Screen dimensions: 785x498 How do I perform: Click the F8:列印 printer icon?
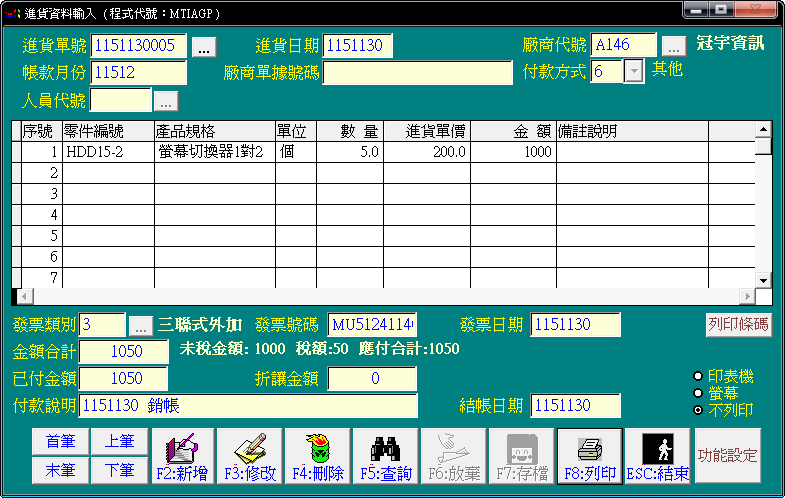(590, 456)
